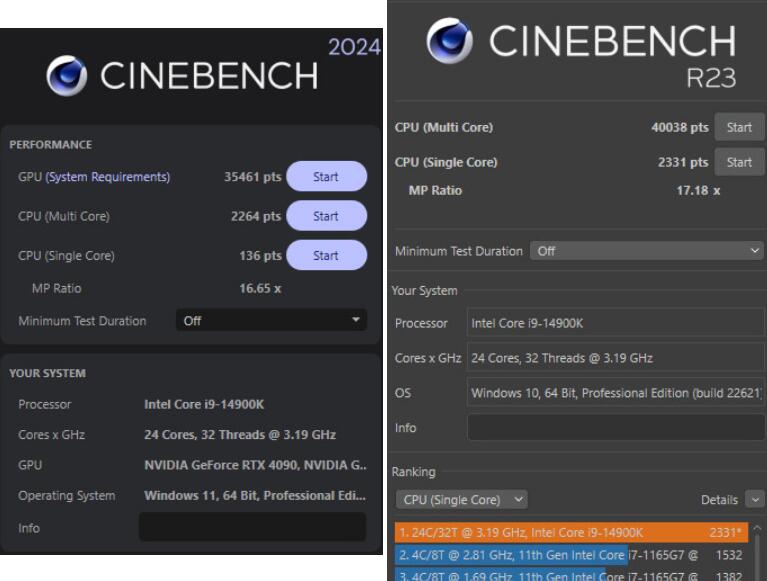767x581 pixels.
Task: Click the ranking list scroll-up arrow
Action: coord(757,528)
